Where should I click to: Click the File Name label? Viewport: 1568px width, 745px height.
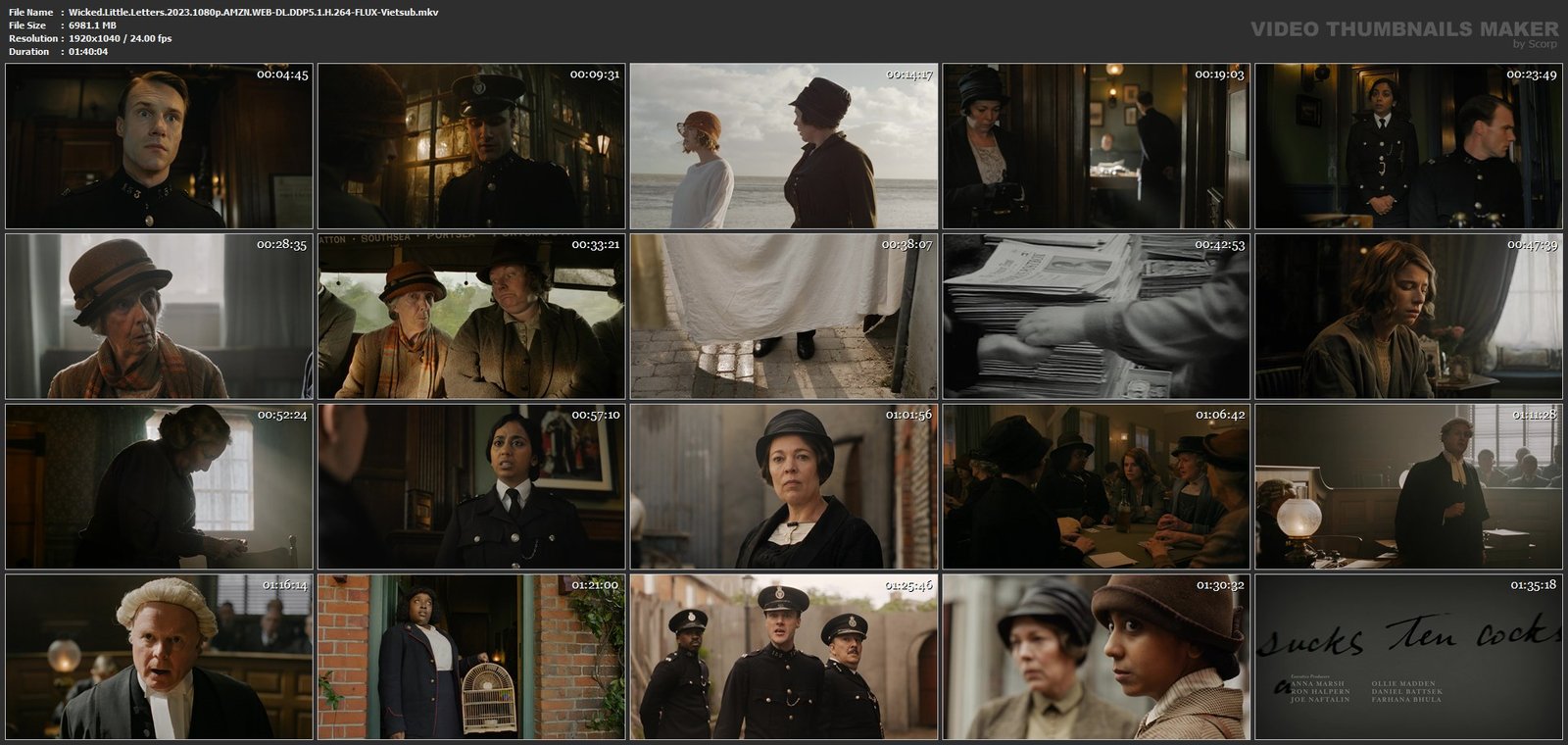pos(30,12)
